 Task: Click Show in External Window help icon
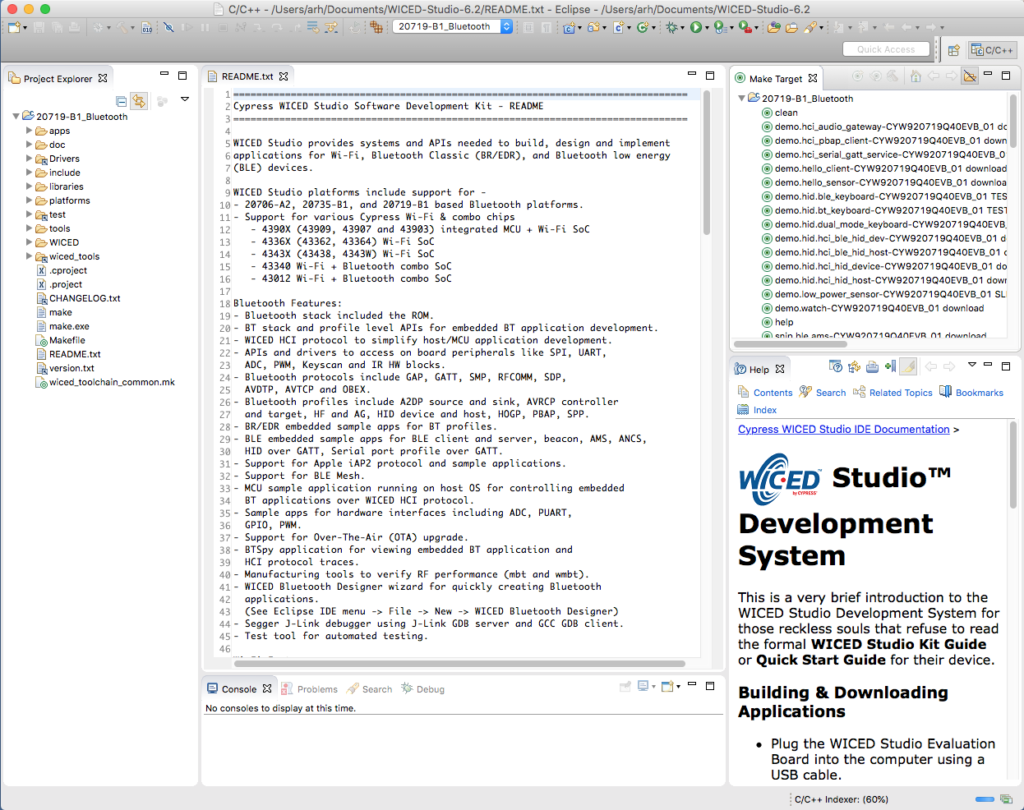[835, 366]
